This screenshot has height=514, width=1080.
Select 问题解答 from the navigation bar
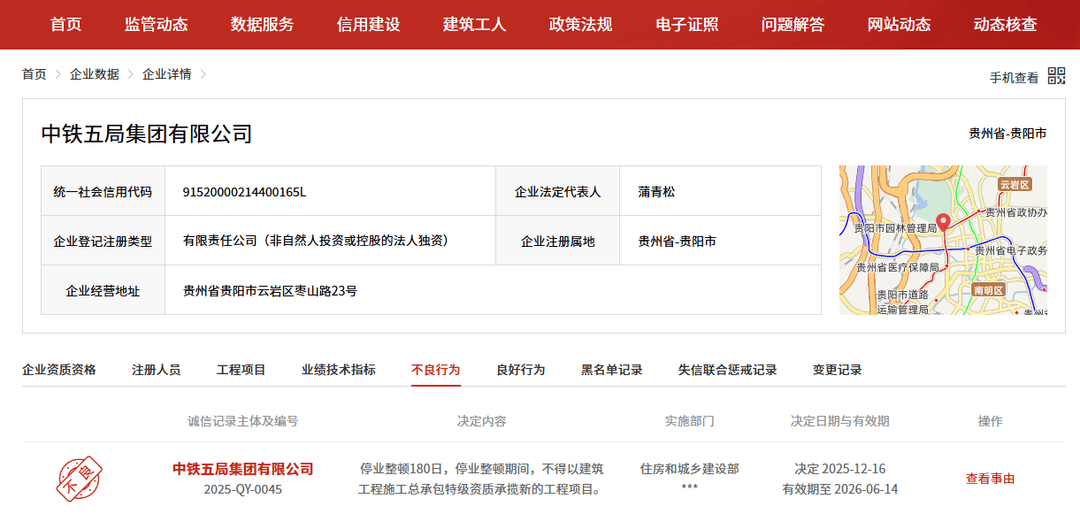[793, 24]
